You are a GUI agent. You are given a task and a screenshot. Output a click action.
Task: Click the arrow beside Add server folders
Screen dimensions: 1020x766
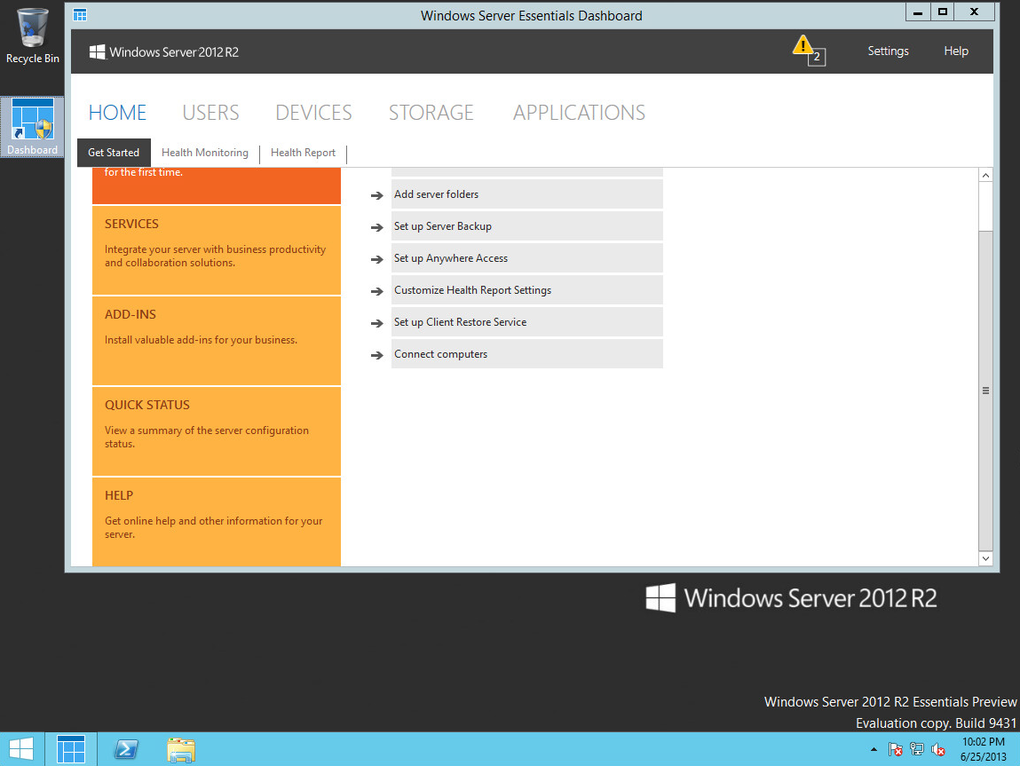[377, 195]
